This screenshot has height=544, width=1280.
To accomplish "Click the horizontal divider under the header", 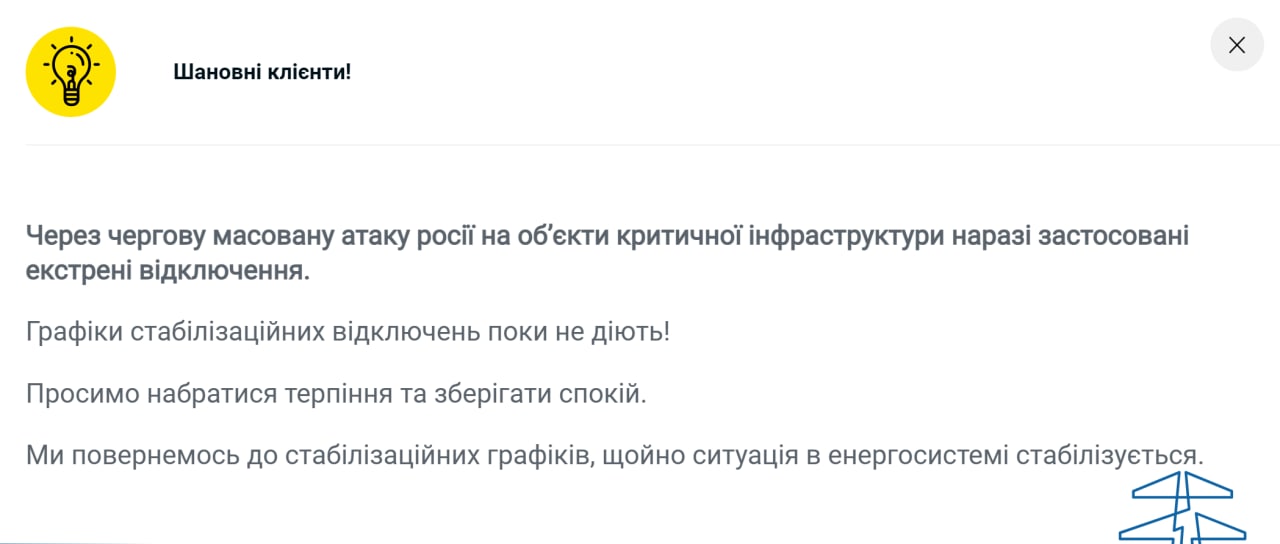I will click(x=640, y=145).
